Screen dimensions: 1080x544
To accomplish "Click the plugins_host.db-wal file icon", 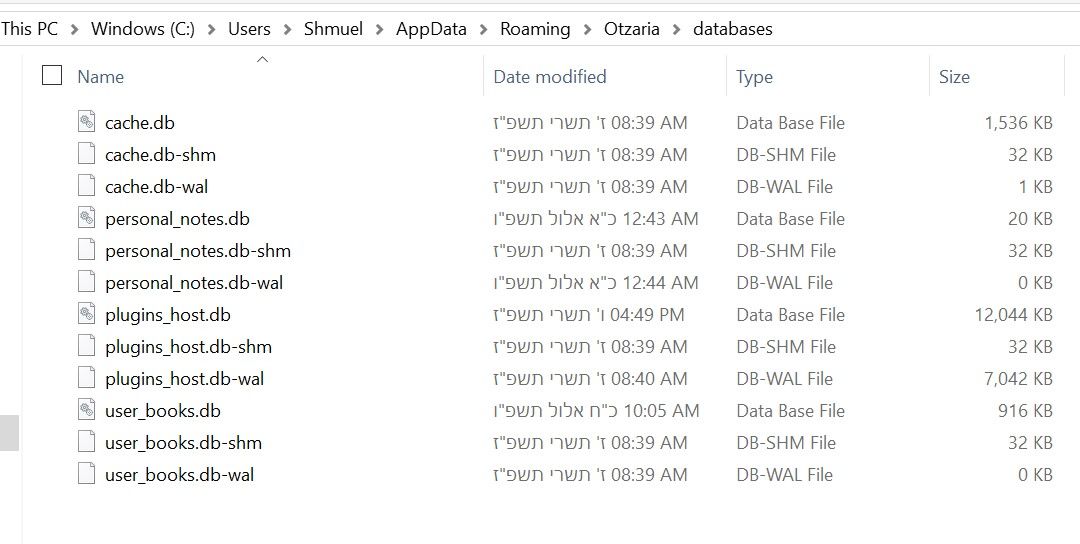I will click(86, 378).
